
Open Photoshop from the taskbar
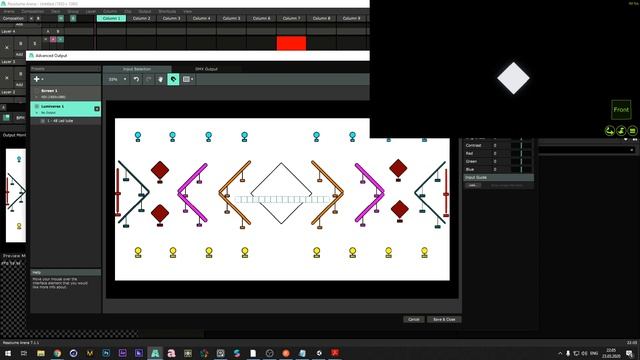106,353
